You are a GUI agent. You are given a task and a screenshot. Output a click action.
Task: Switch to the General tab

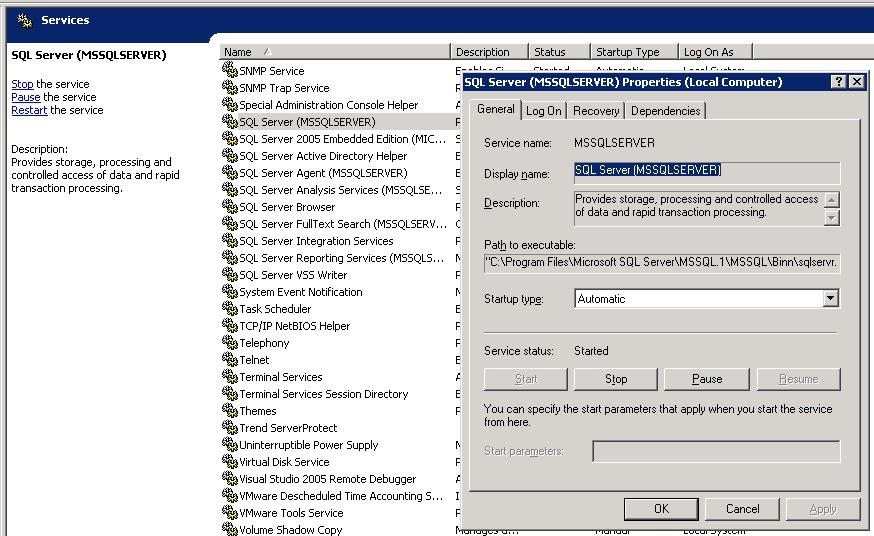click(x=495, y=109)
